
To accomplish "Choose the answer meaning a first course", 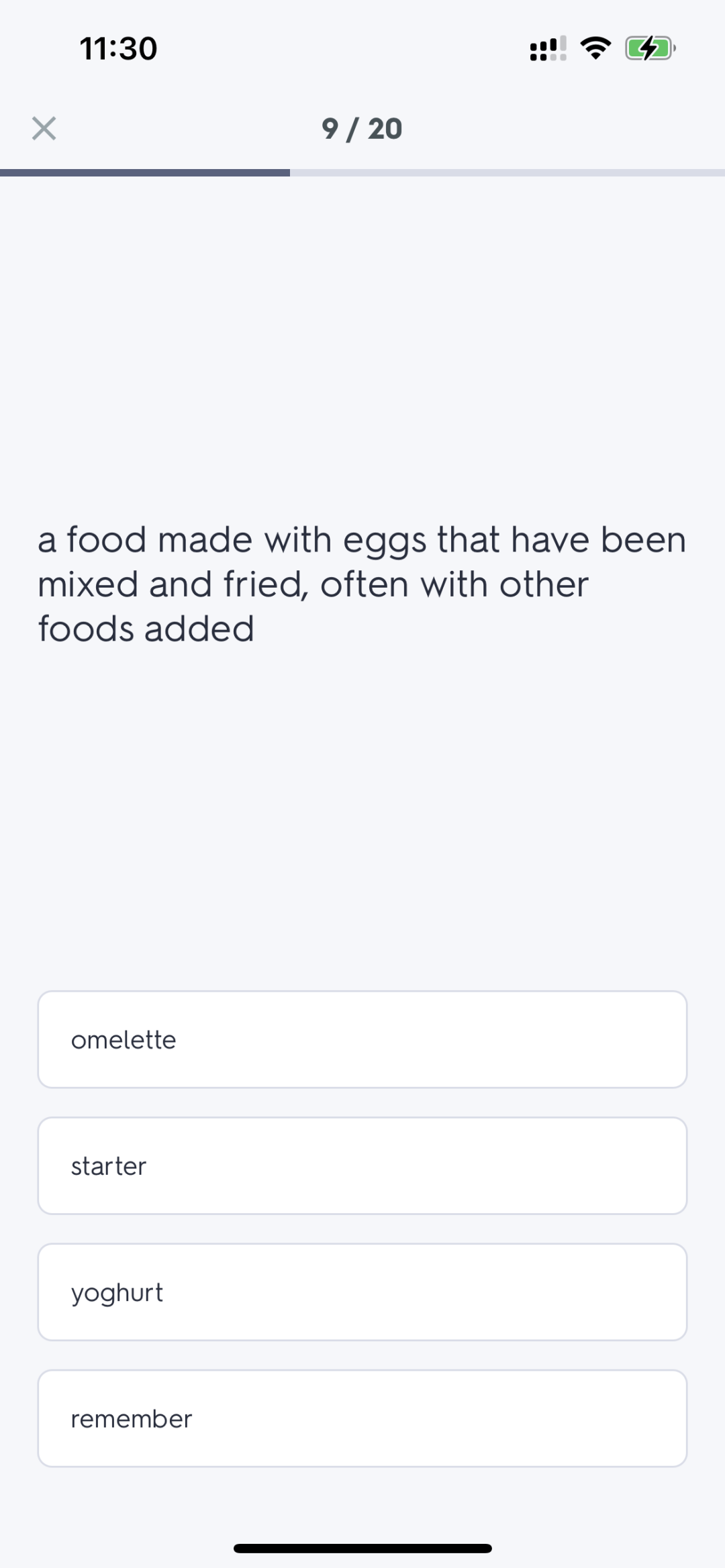I will (x=362, y=1165).
